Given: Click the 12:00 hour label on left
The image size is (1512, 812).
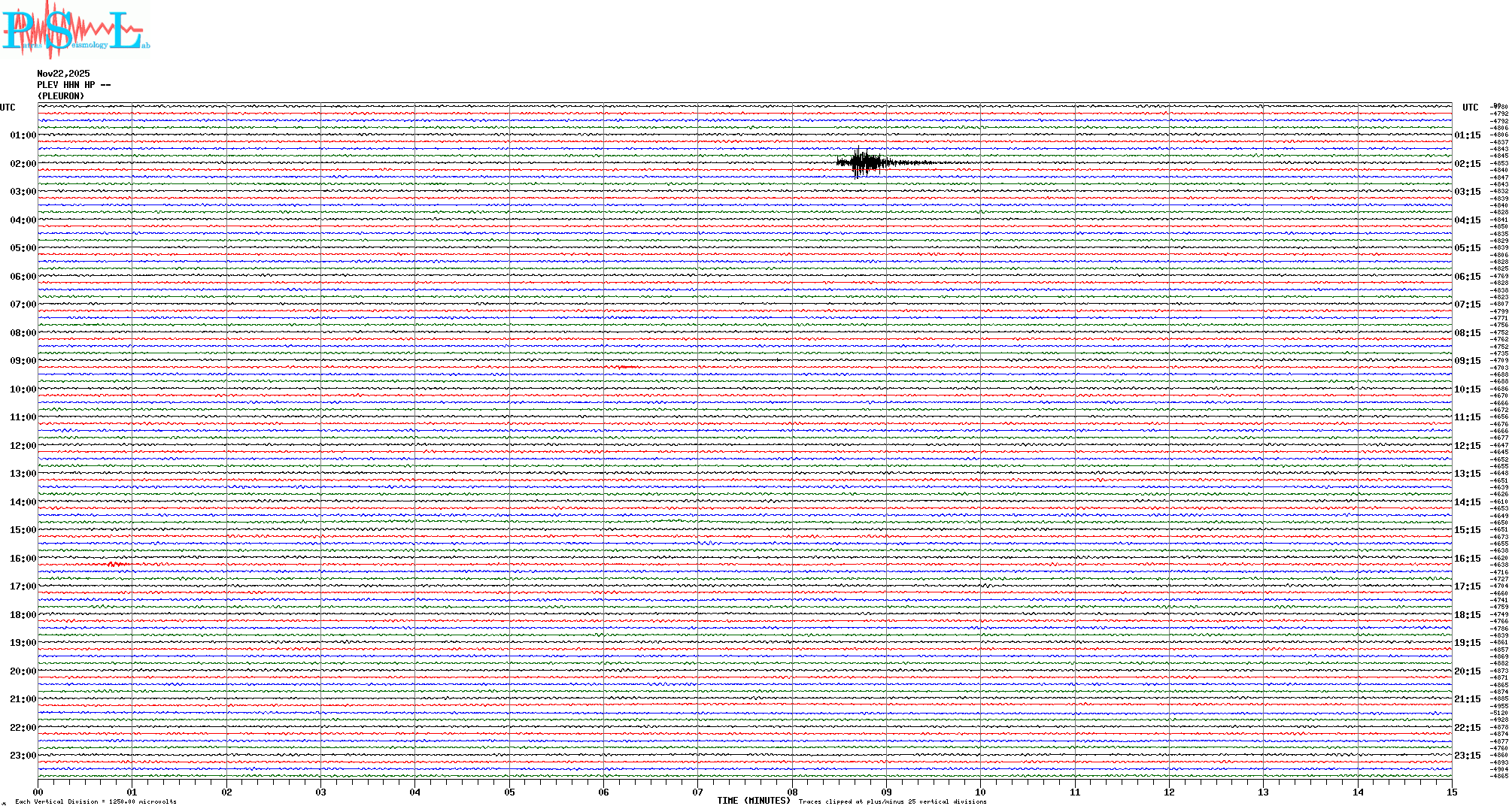Looking at the screenshot, I should 23,446.
